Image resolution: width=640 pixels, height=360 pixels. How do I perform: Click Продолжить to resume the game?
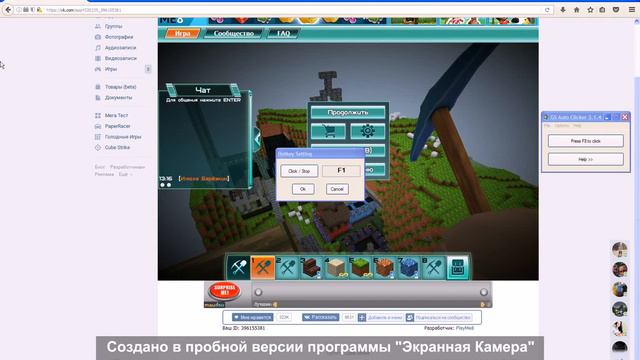(348, 112)
